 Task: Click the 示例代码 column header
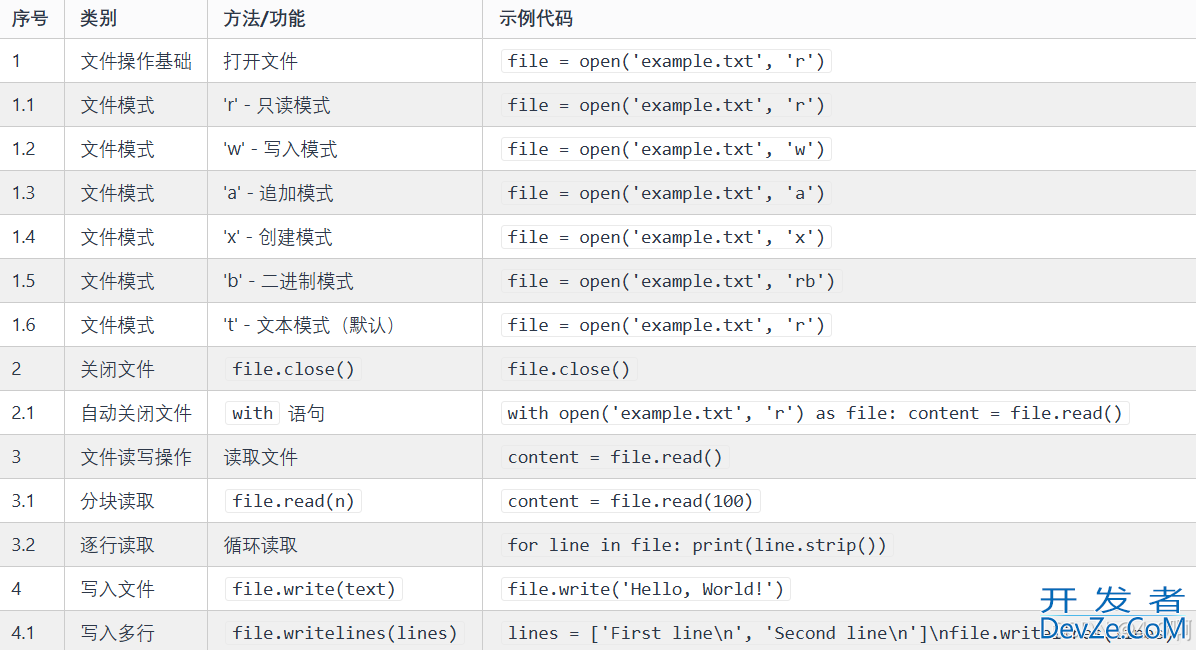(x=535, y=19)
